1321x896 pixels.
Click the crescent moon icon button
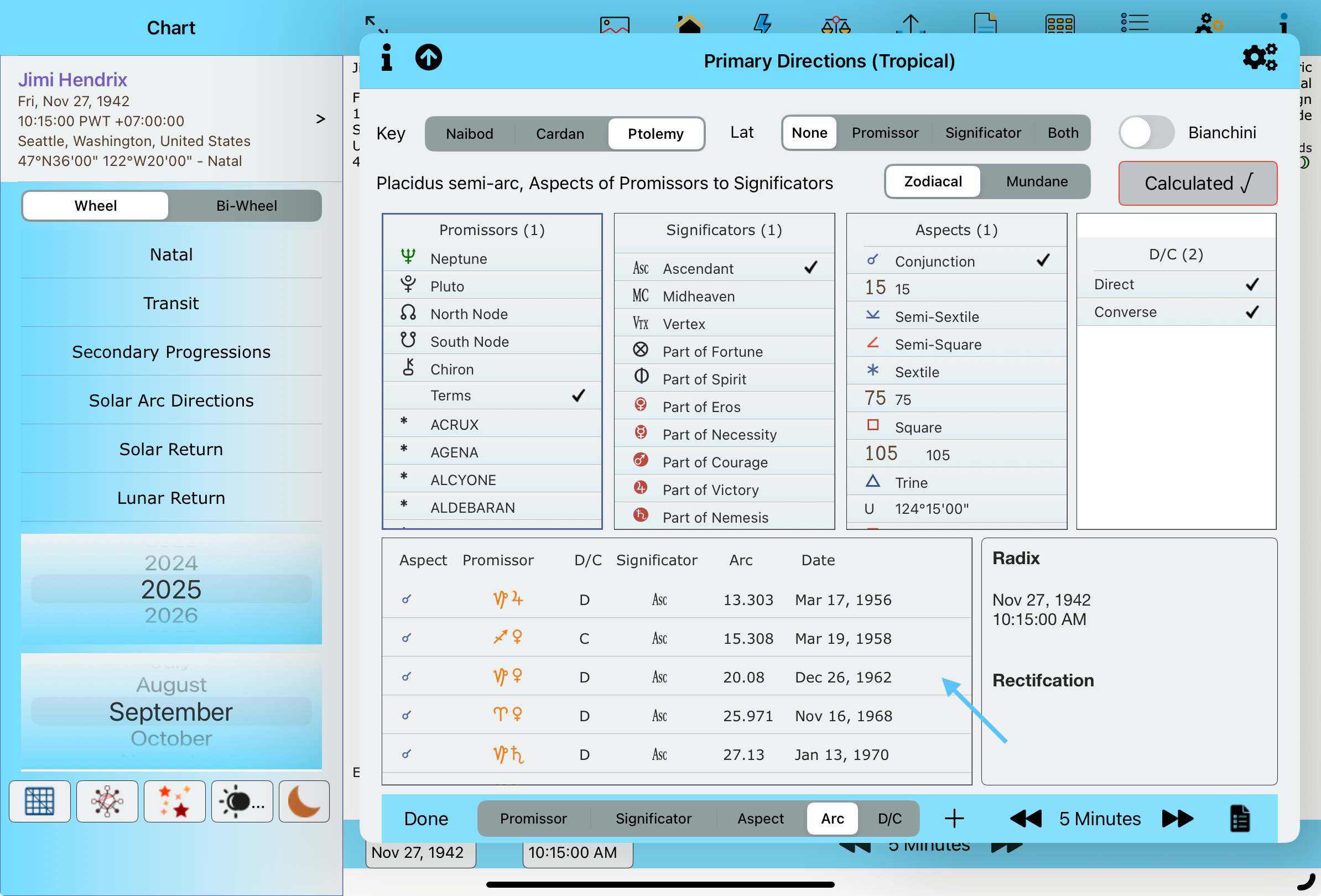(x=304, y=801)
